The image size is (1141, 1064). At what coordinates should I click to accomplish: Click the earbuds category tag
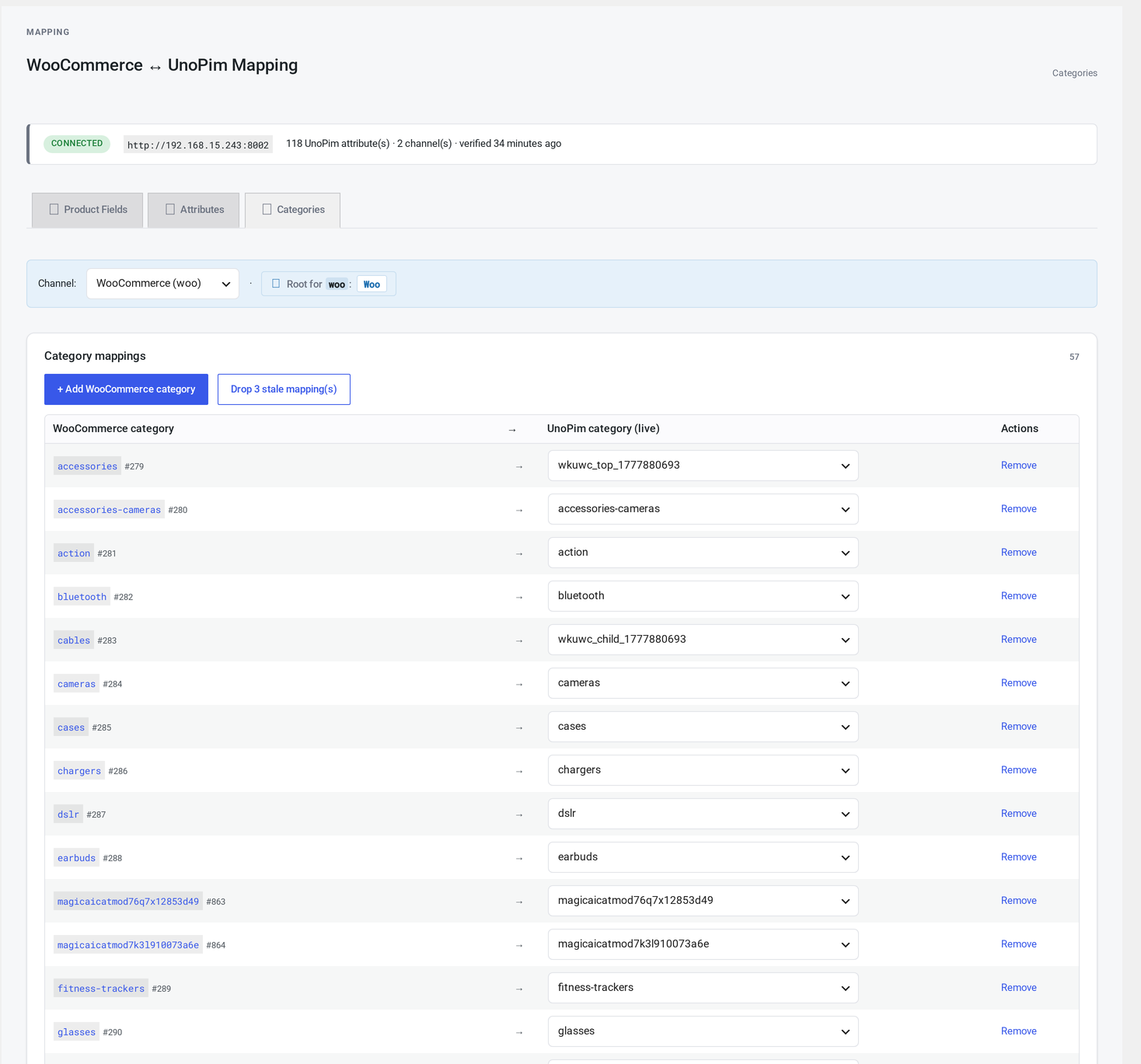click(x=76, y=858)
